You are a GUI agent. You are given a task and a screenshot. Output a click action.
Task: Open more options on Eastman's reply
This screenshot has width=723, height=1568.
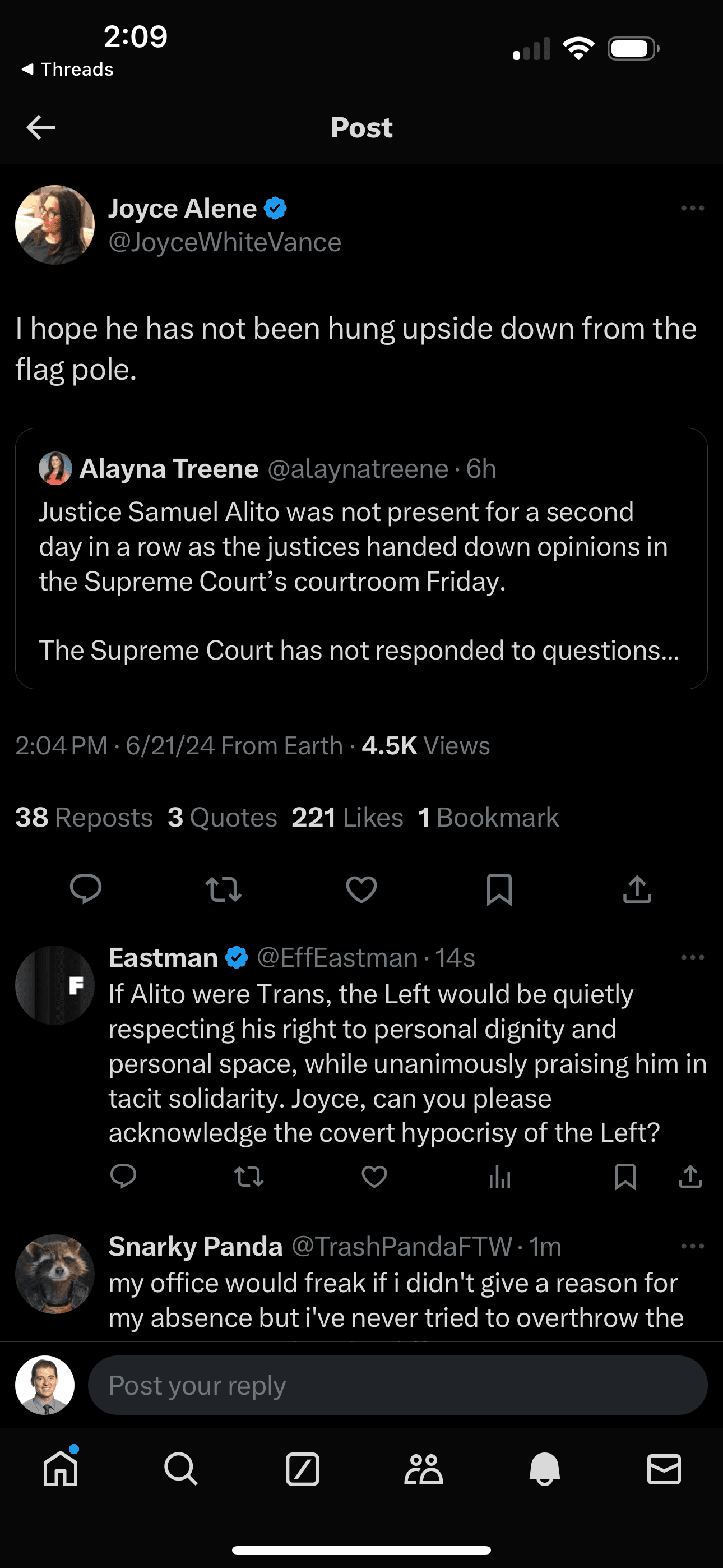pos(692,957)
